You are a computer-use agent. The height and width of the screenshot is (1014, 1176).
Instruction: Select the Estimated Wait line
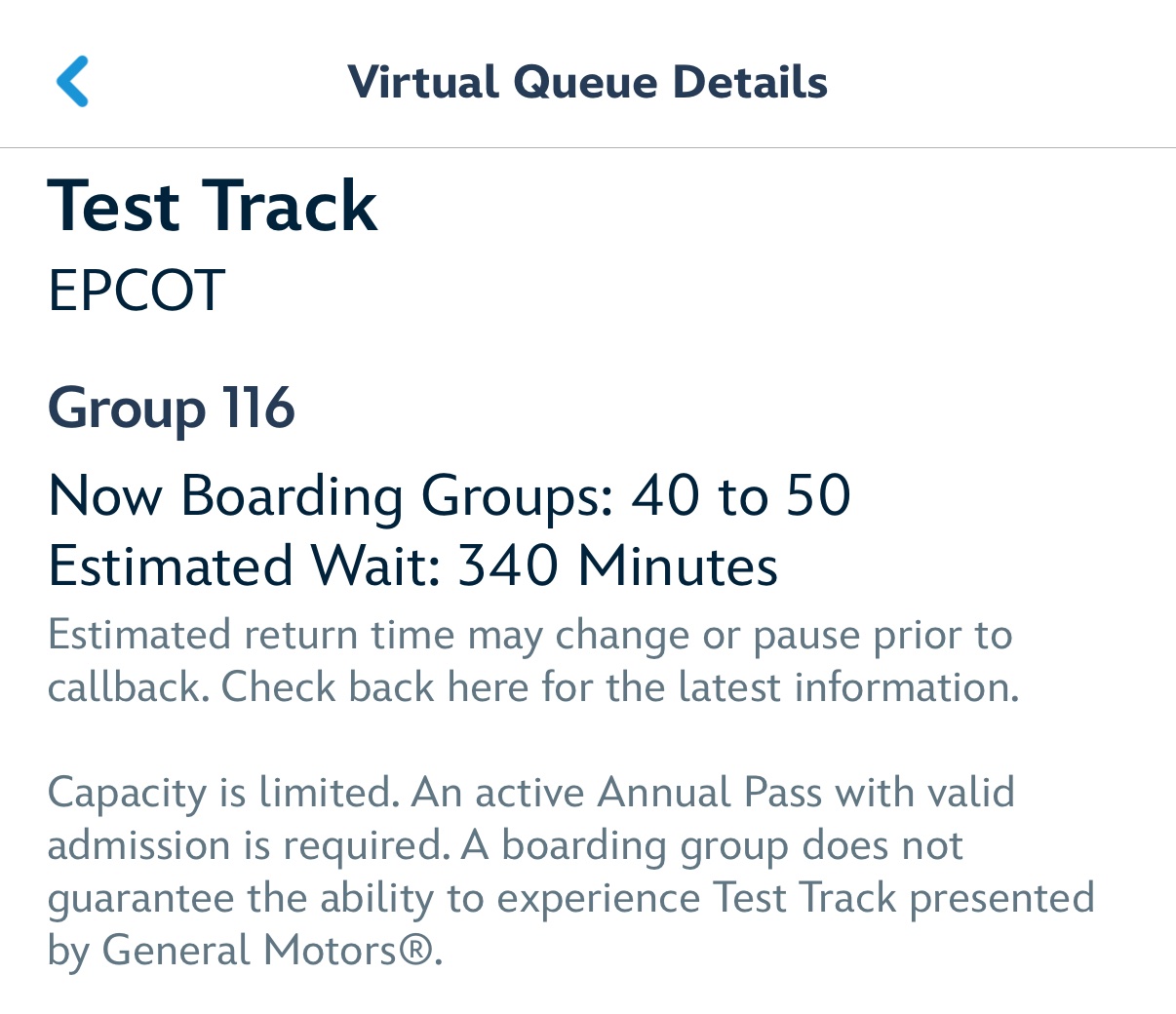[x=413, y=565]
